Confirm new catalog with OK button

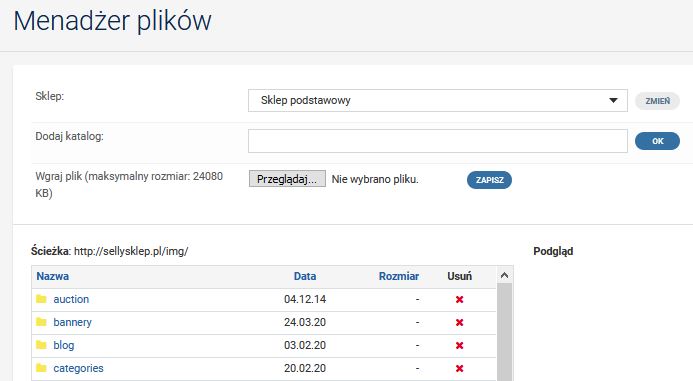click(657, 141)
